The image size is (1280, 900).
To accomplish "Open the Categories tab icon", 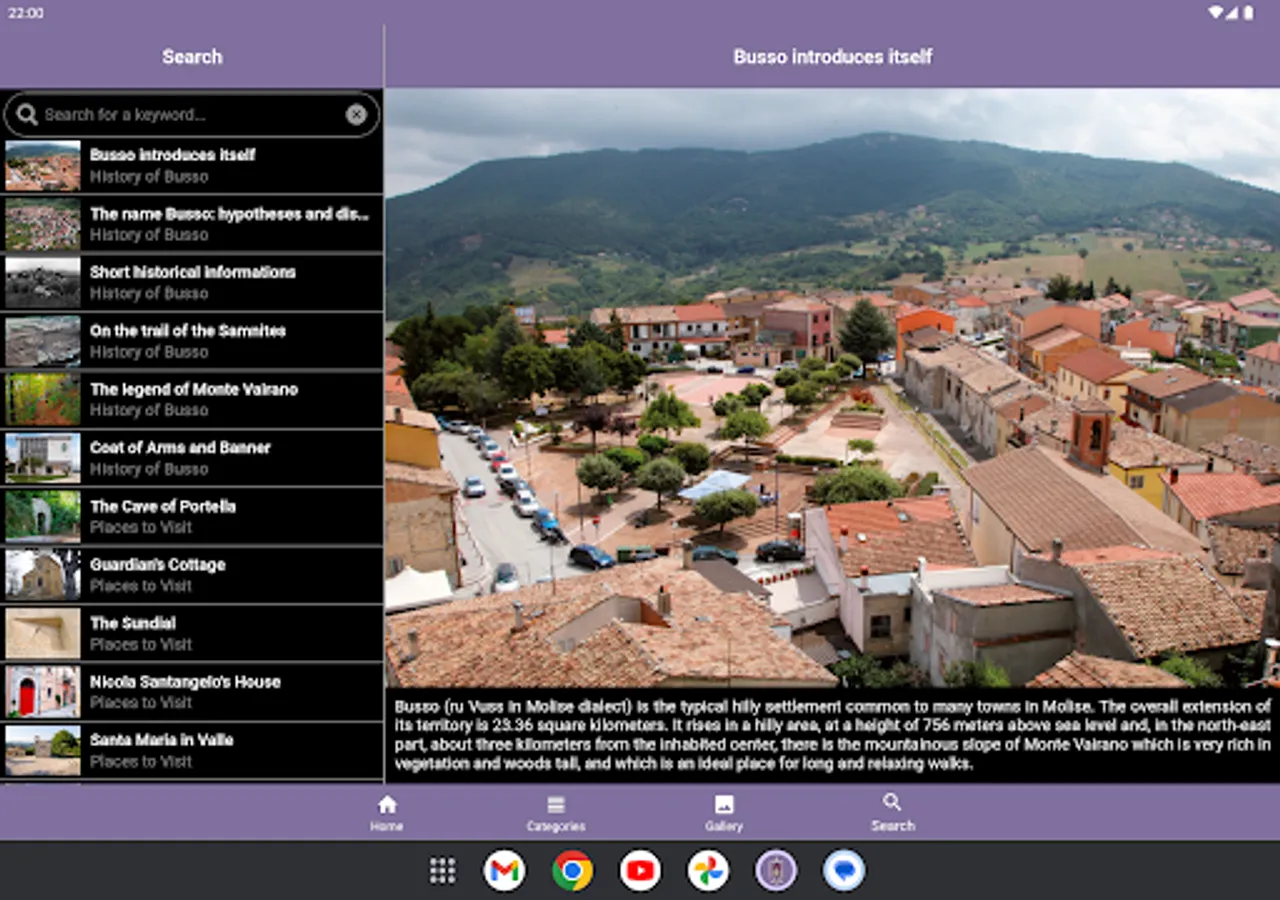I will pos(556,804).
